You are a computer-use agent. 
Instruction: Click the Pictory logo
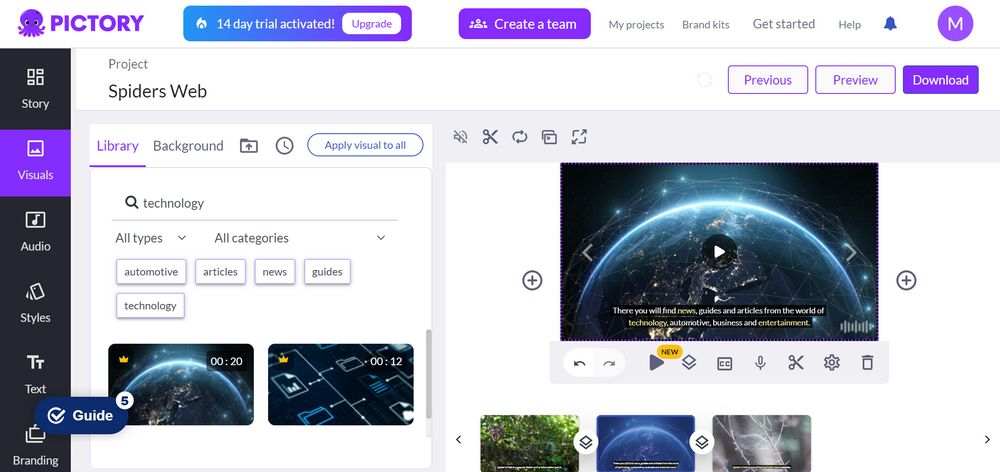(x=81, y=24)
